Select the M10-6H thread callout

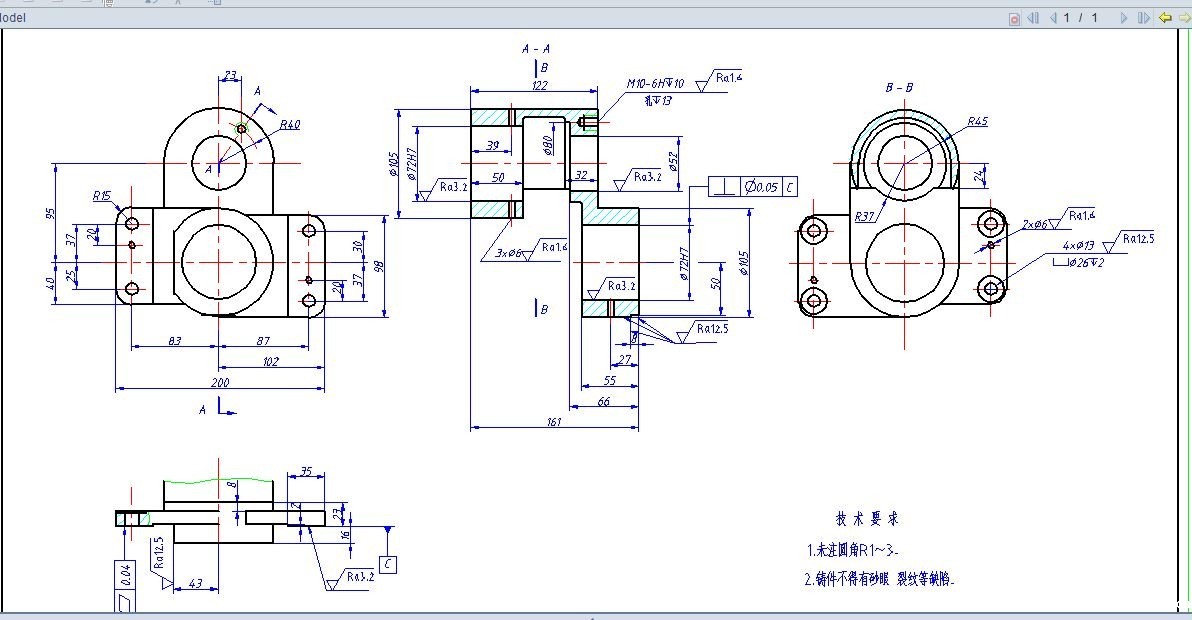point(655,84)
